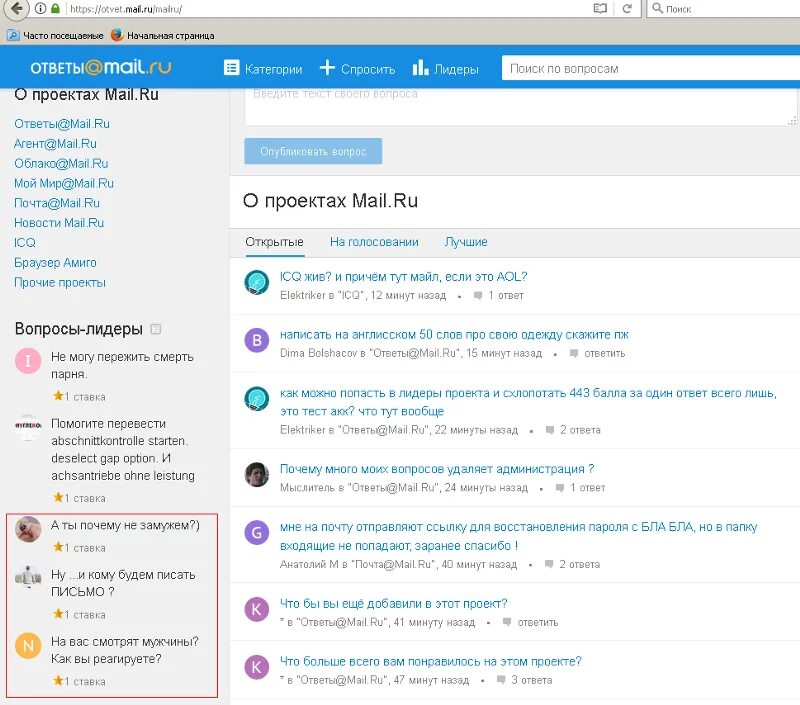Image resolution: width=800 pixels, height=705 pixels.
Task: Open the Облако@Mail.Ru sidebar link
Action: (61, 164)
